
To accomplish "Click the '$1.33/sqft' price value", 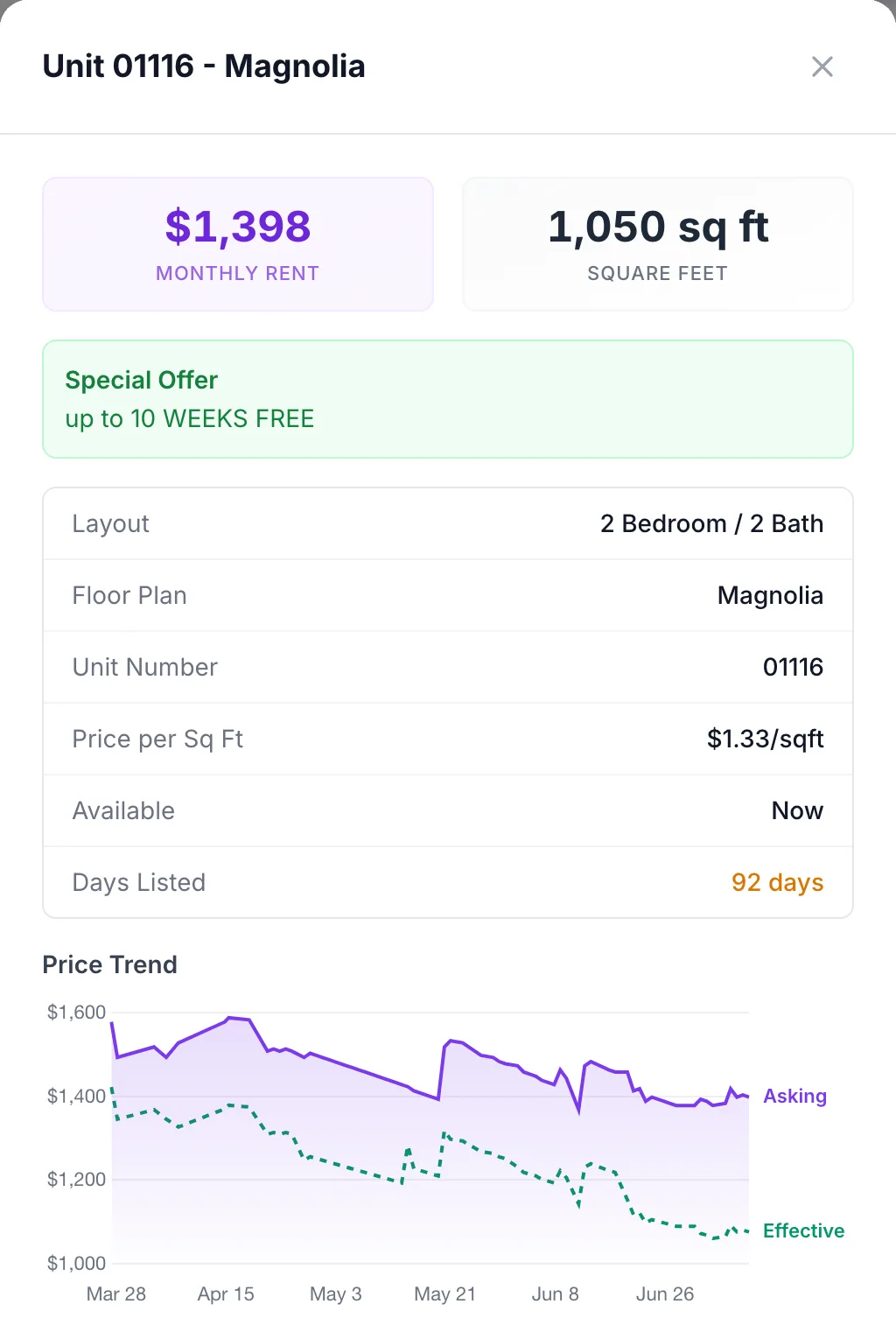I will tap(765, 739).
